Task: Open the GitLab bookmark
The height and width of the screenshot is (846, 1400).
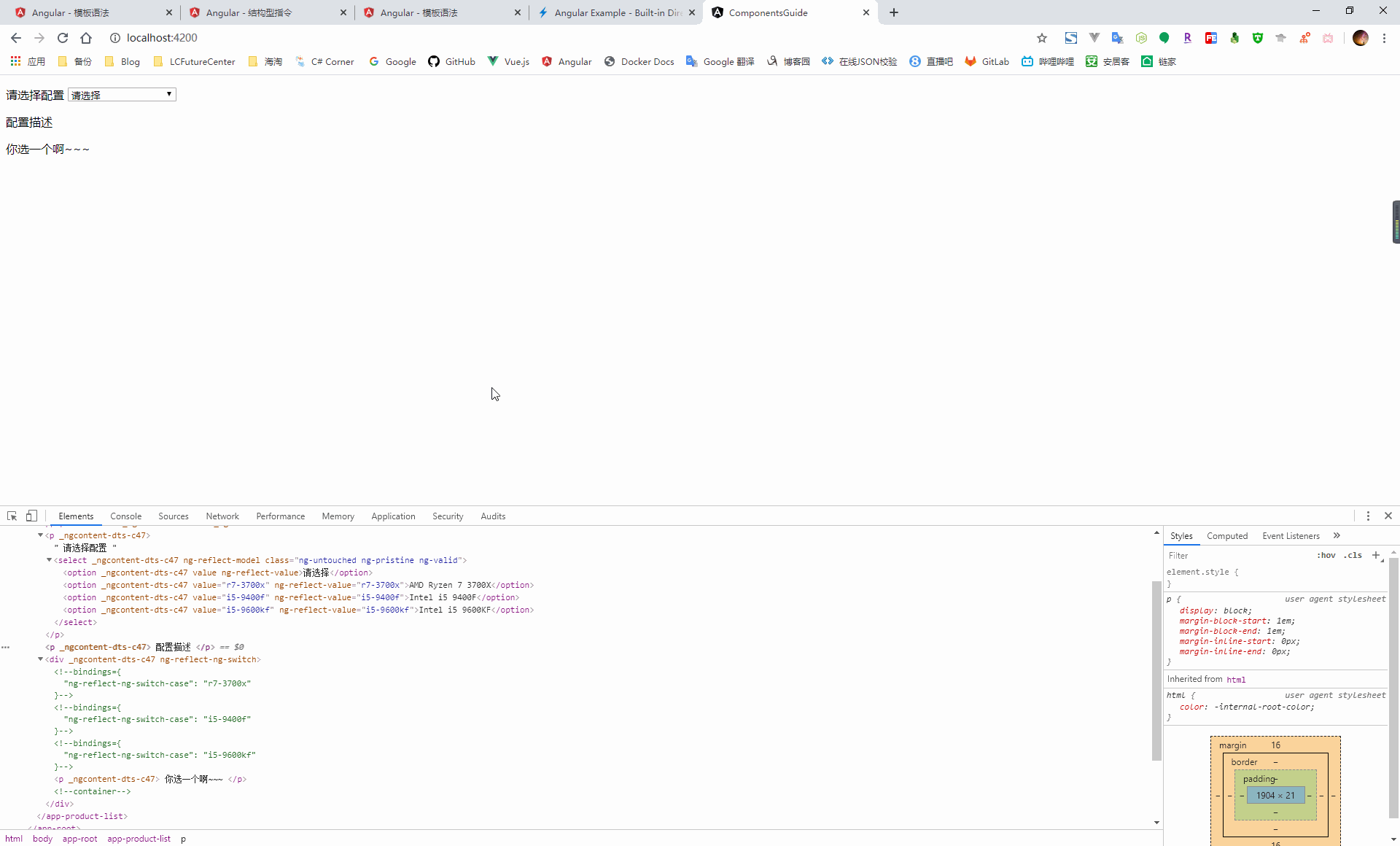Action: pos(987,61)
